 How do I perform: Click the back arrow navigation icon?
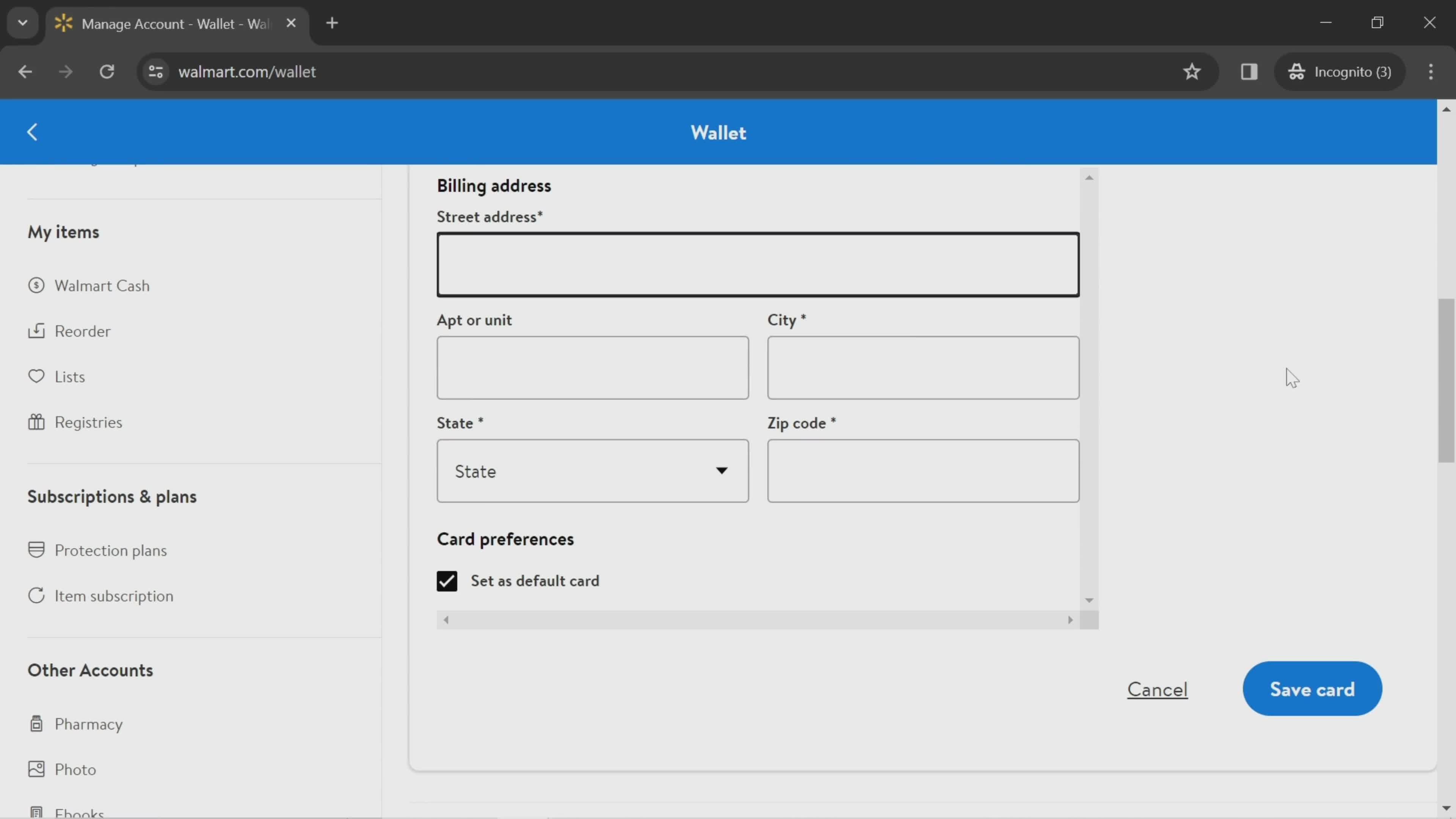point(31,132)
